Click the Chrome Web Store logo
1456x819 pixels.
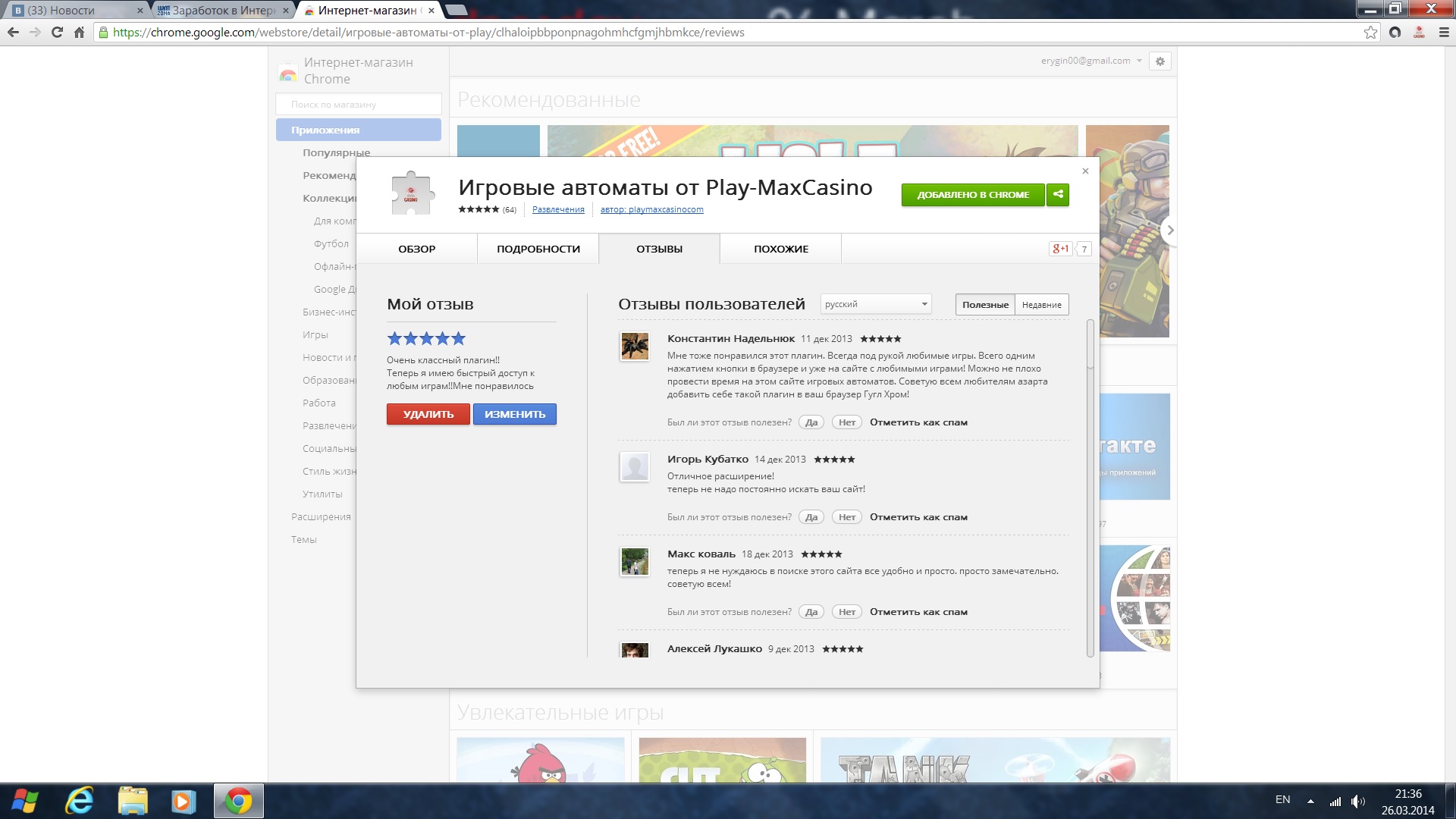pos(288,73)
